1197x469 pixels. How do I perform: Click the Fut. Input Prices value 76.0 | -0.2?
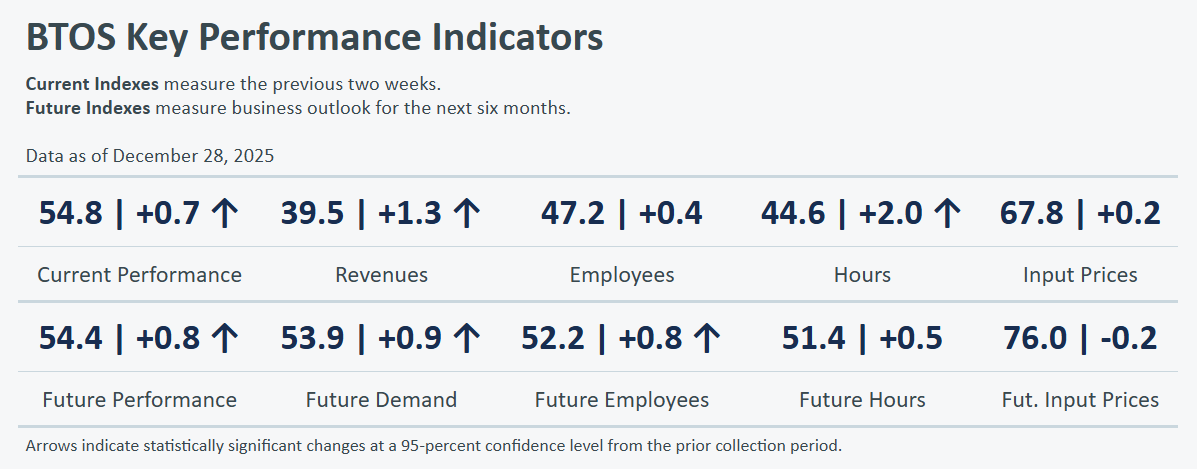pos(1079,338)
